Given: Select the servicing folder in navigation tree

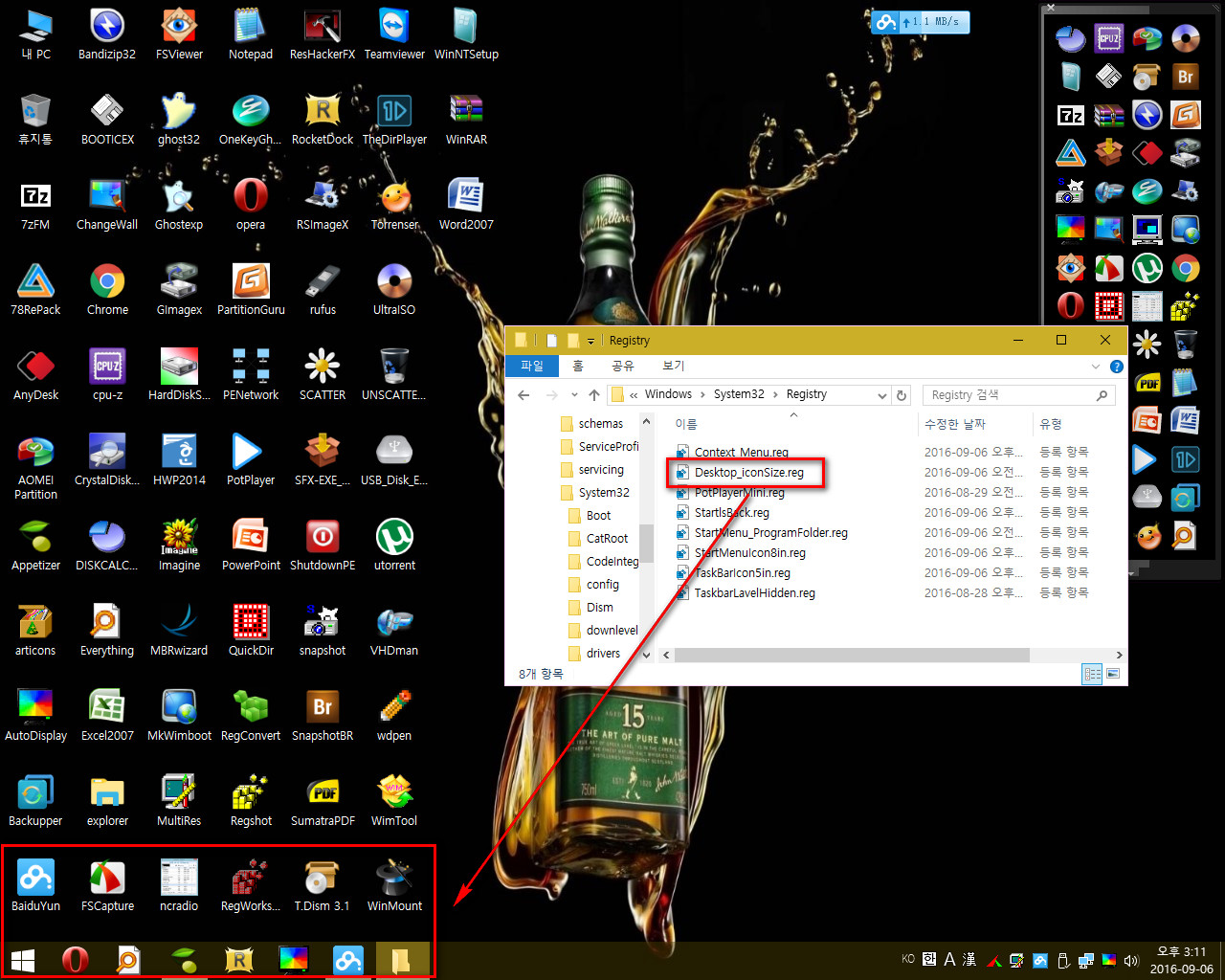Looking at the screenshot, I should (601, 469).
